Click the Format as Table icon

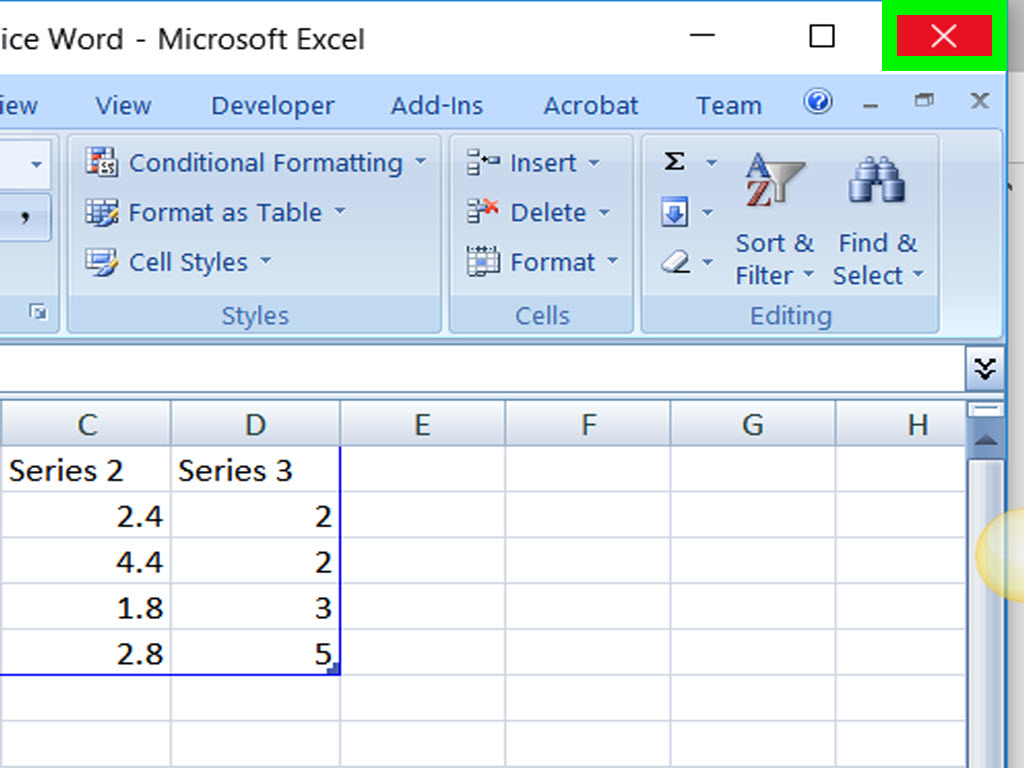[x=101, y=212]
